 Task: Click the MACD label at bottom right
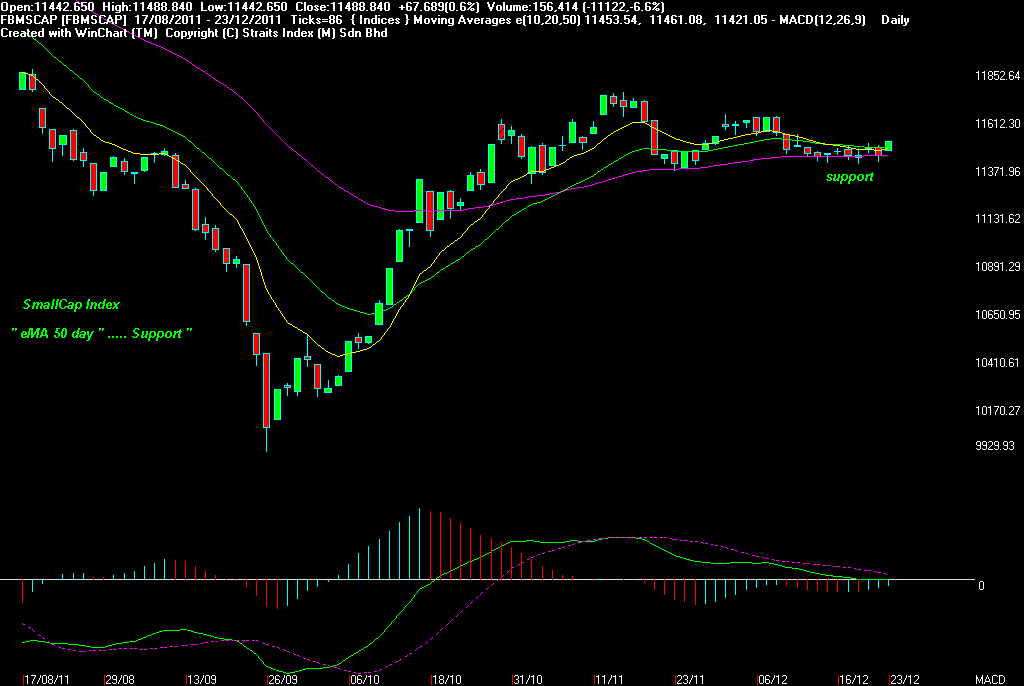[x=990, y=679]
